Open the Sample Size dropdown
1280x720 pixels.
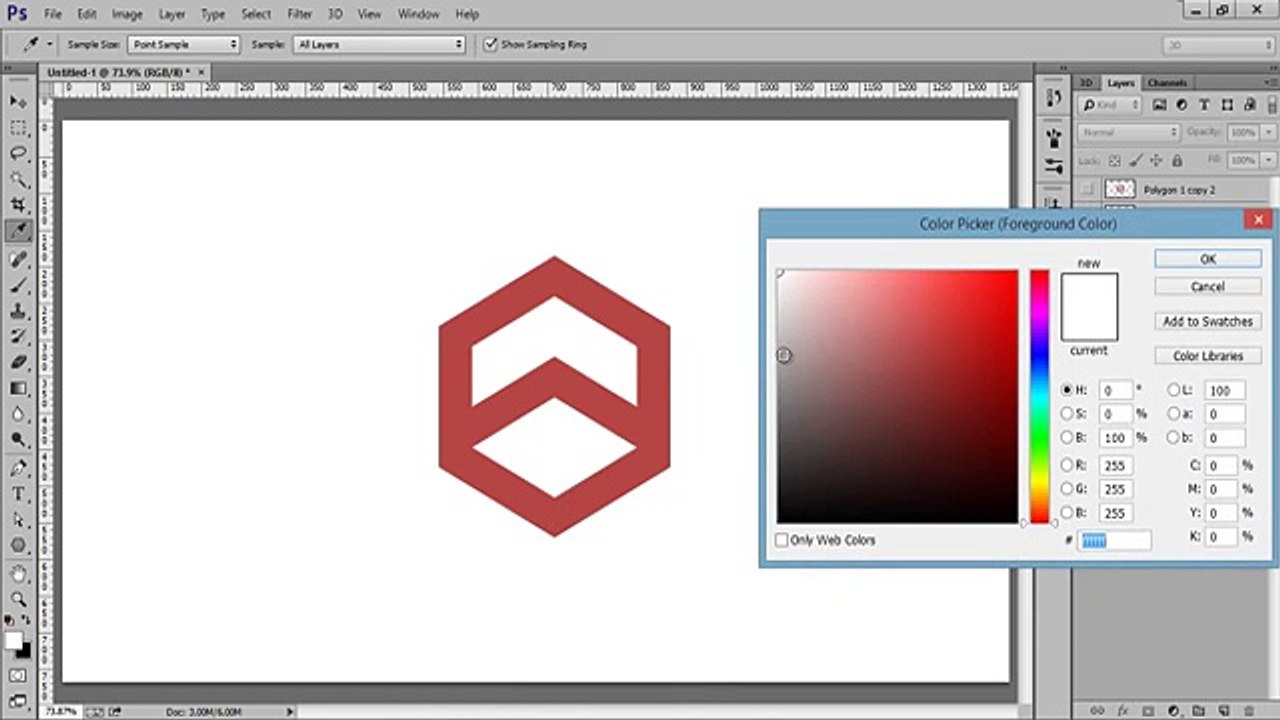click(x=184, y=45)
